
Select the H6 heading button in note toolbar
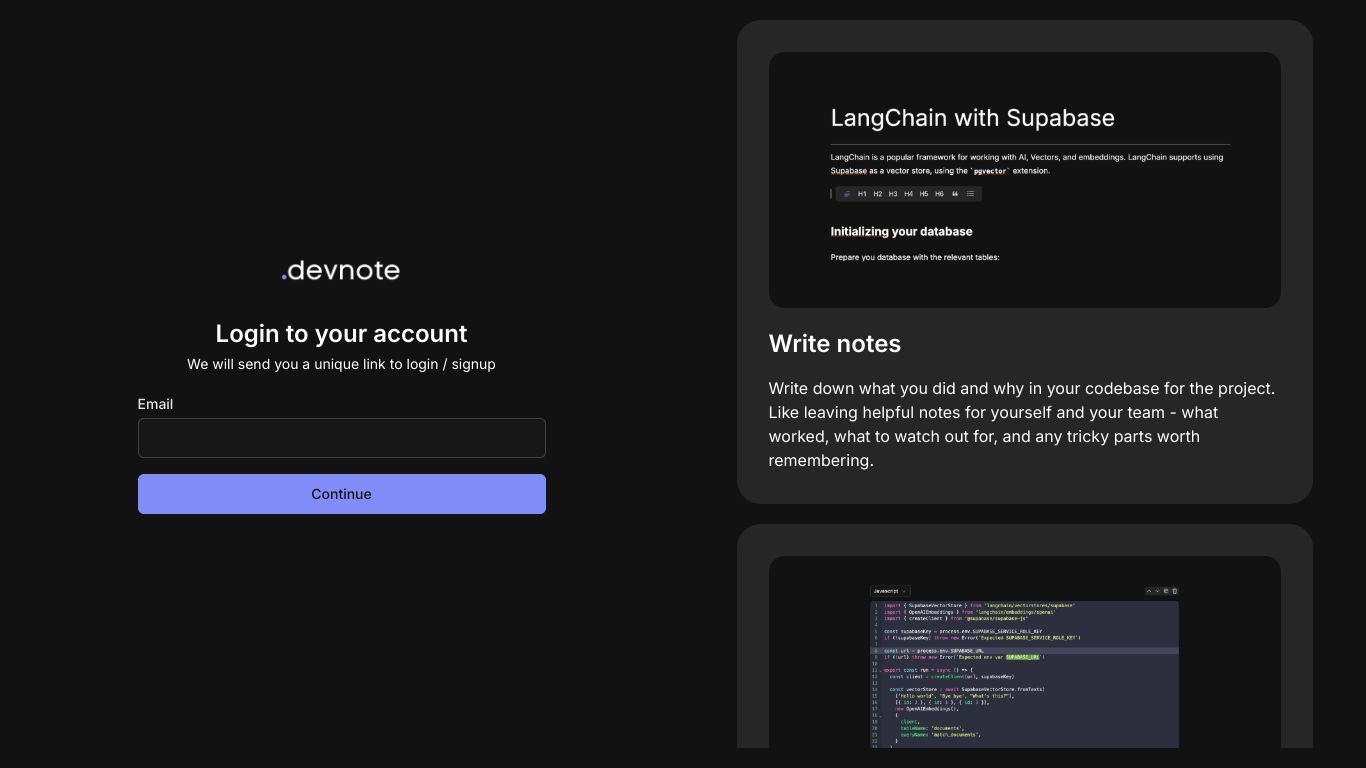[x=939, y=194]
